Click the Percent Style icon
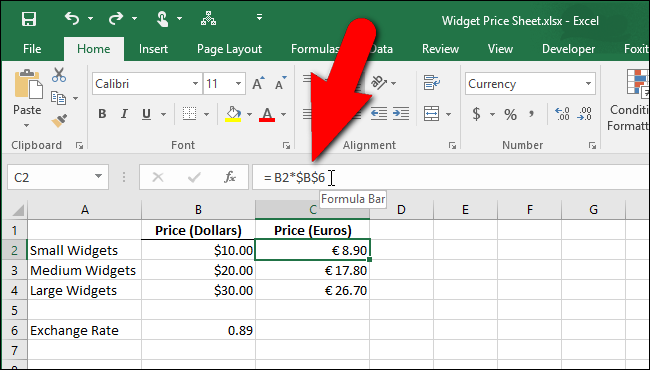 tap(510, 114)
